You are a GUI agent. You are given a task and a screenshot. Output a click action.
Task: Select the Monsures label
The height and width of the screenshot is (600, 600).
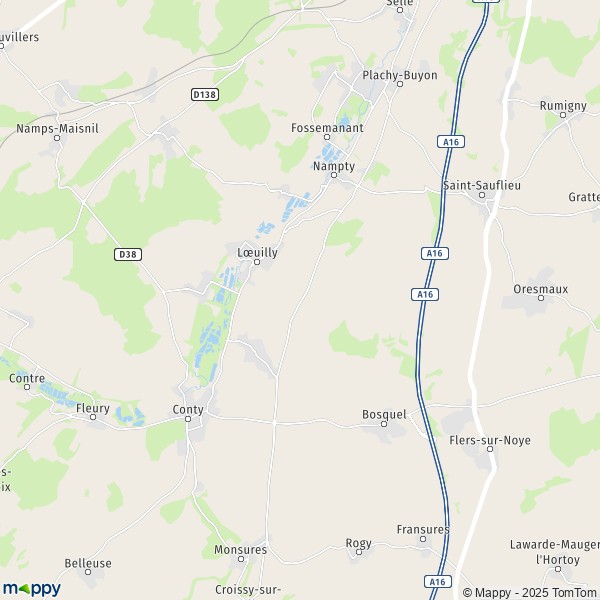click(240, 549)
